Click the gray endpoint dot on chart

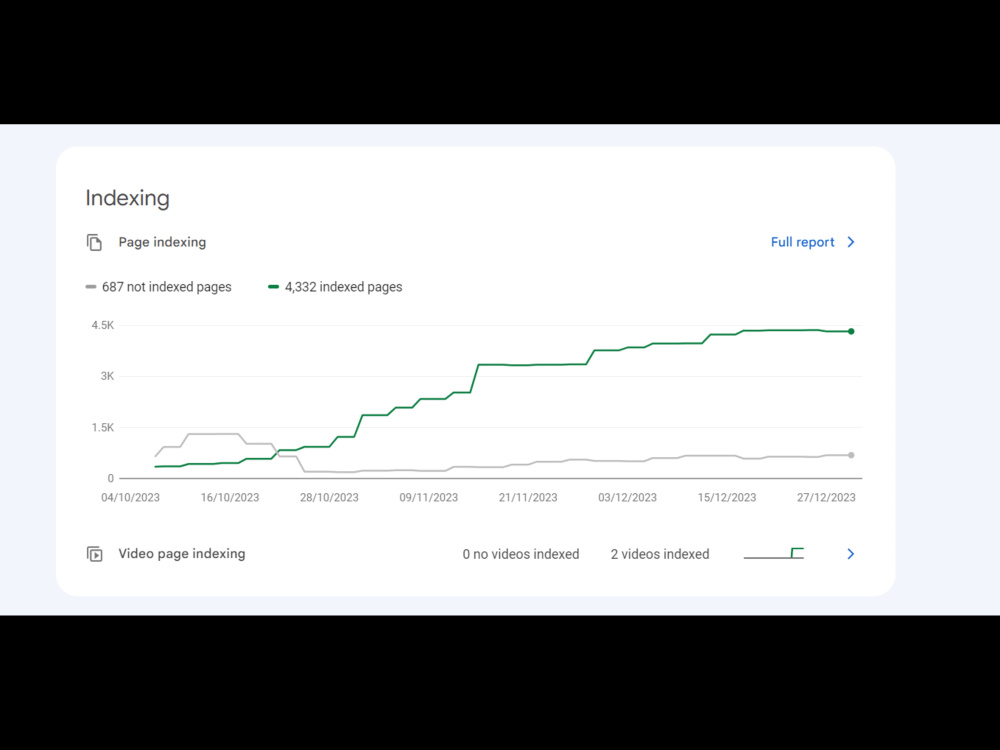851,455
